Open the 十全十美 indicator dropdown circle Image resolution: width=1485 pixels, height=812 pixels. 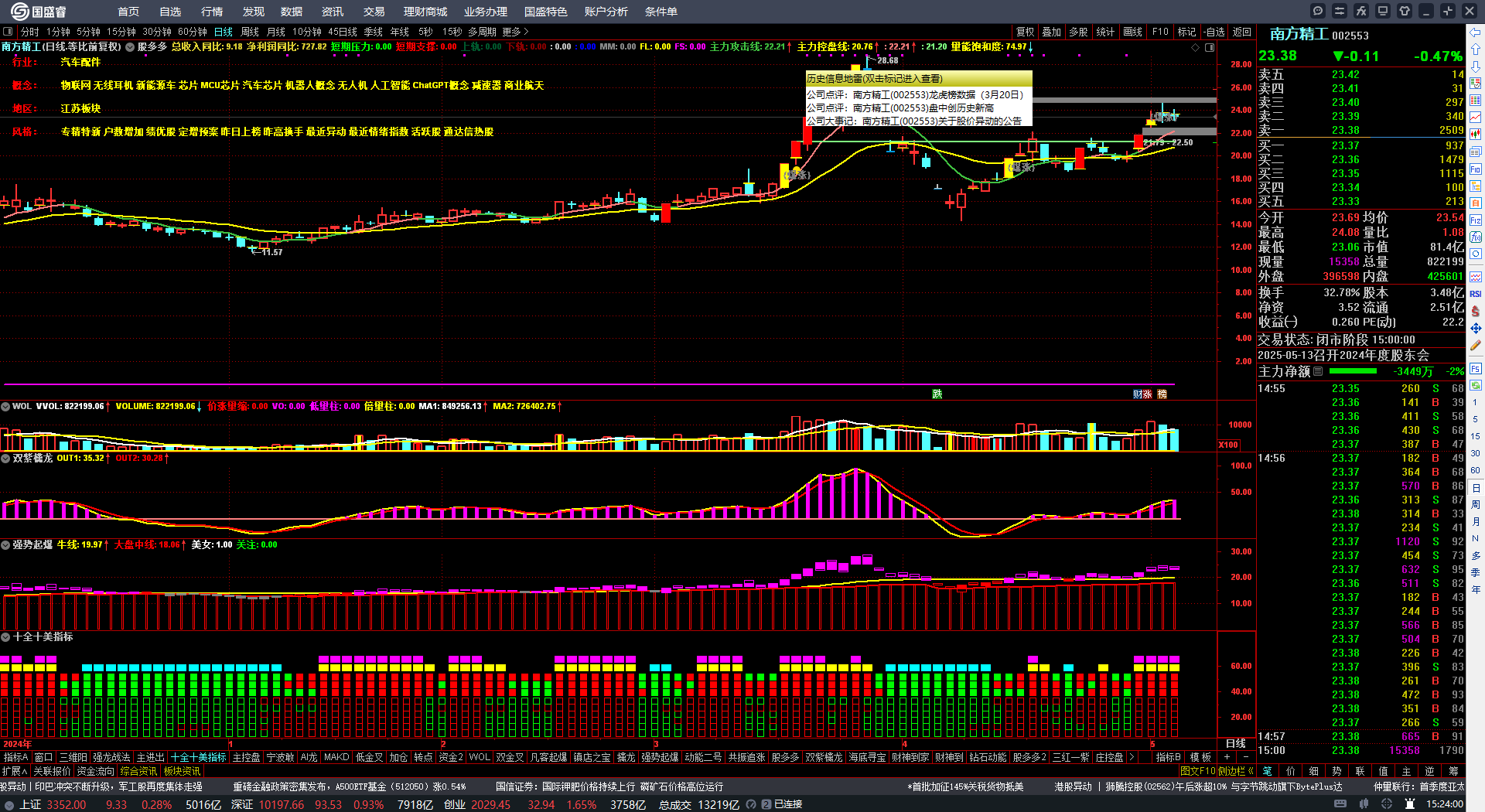(x=5, y=637)
